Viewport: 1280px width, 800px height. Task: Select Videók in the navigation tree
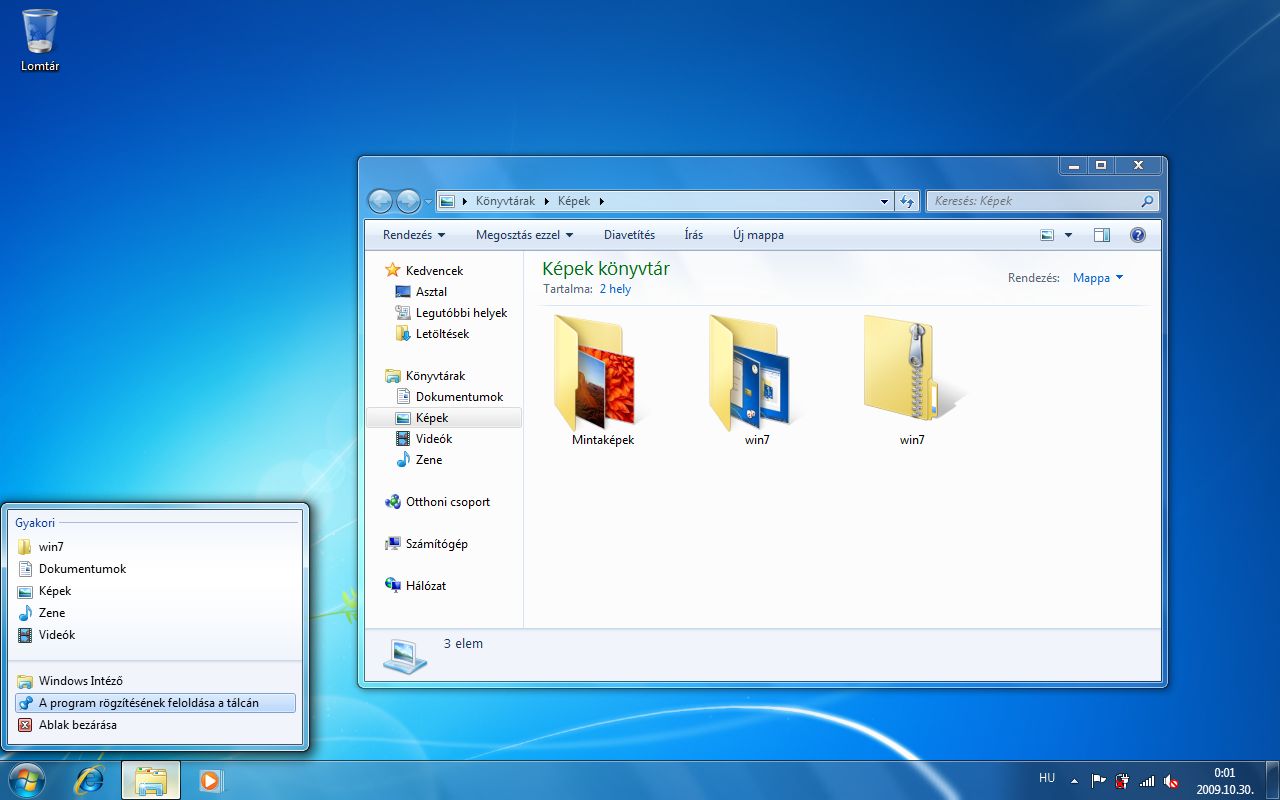pos(434,439)
